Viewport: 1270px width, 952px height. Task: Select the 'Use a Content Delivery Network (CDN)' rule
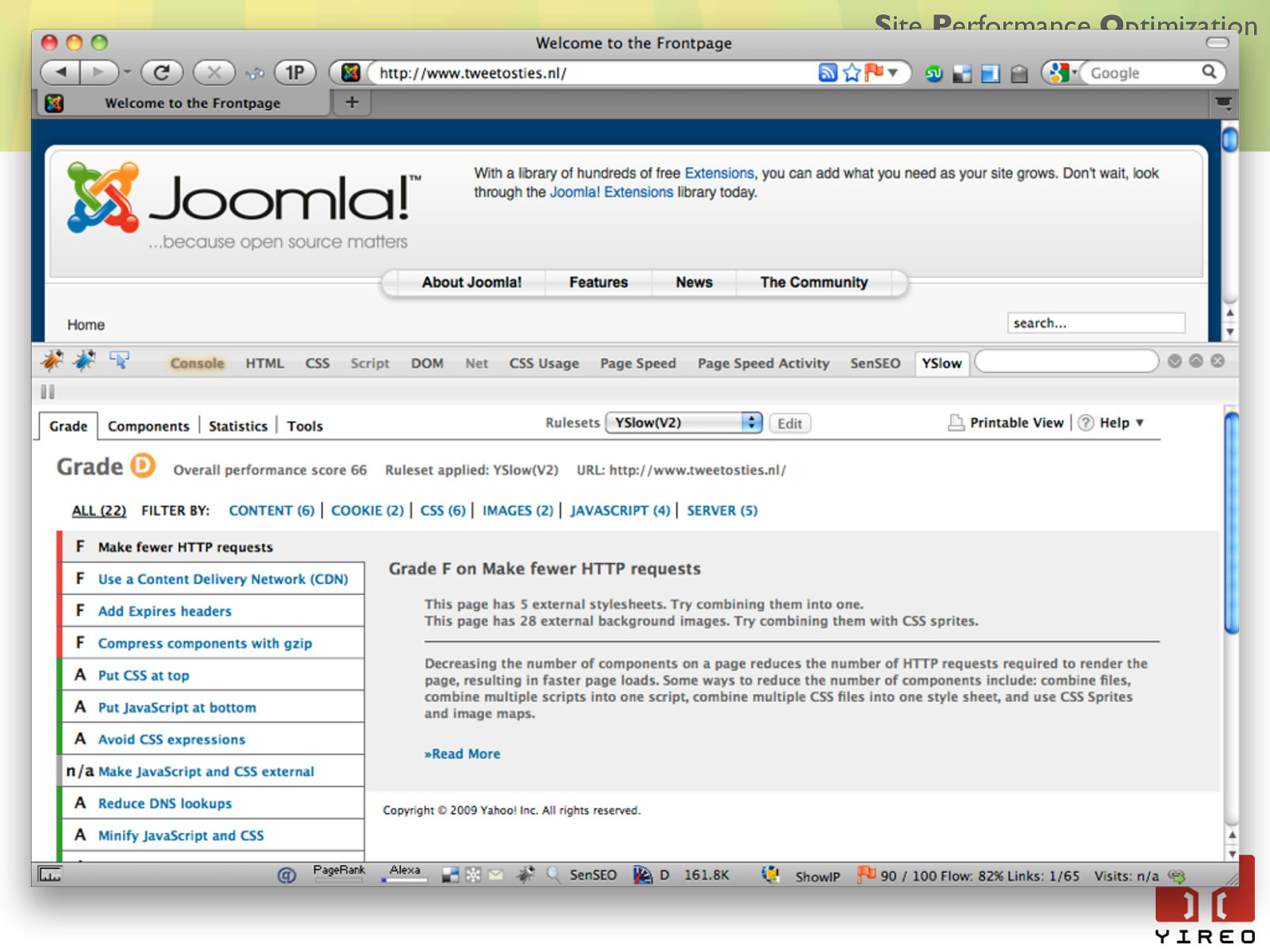click(x=212, y=579)
